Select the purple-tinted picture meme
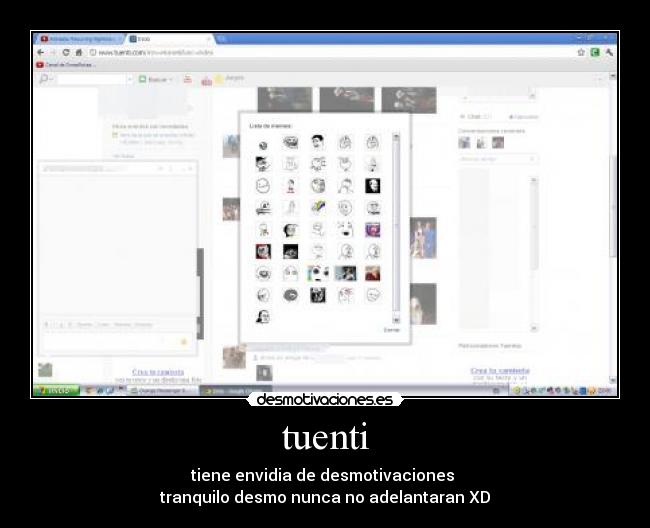Image resolution: width=650 pixels, height=528 pixels. (372, 230)
